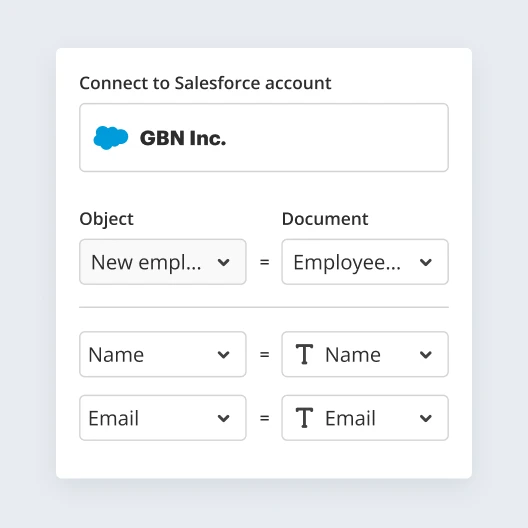The width and height of the screenshot is (528, 528).
Task: Click chevron arrow of left Email dropdown
Action: [224, 418]
